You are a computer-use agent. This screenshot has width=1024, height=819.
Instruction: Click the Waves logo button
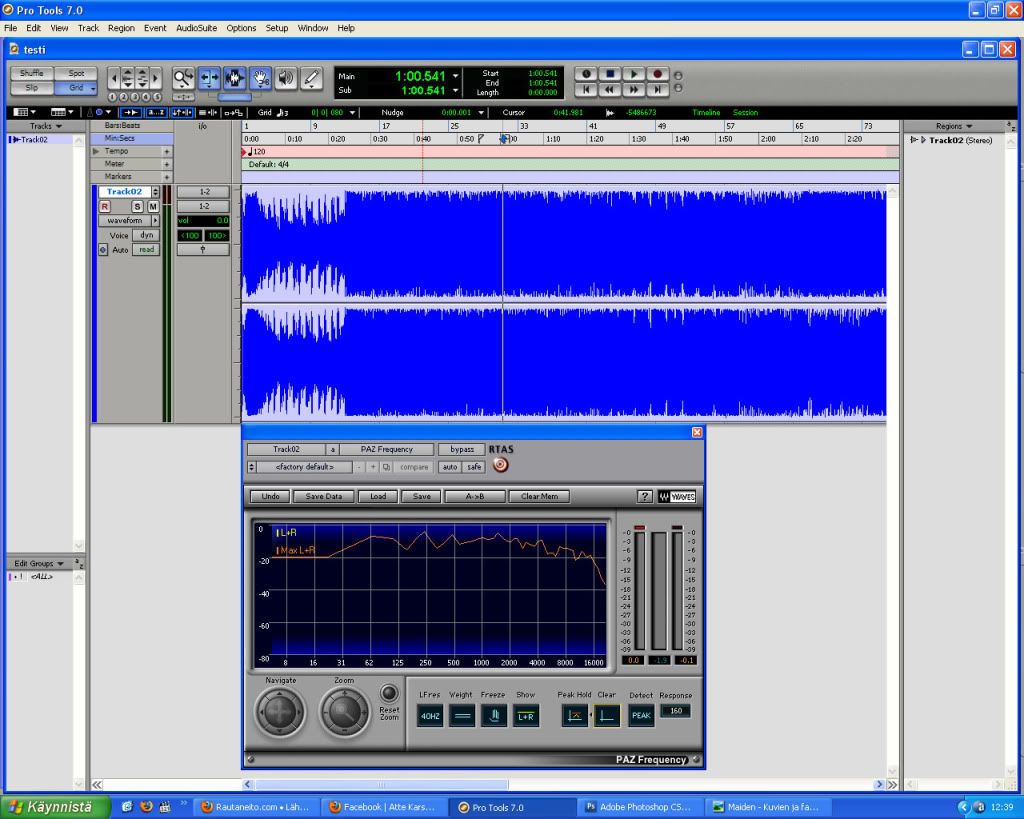click(677, 496)
